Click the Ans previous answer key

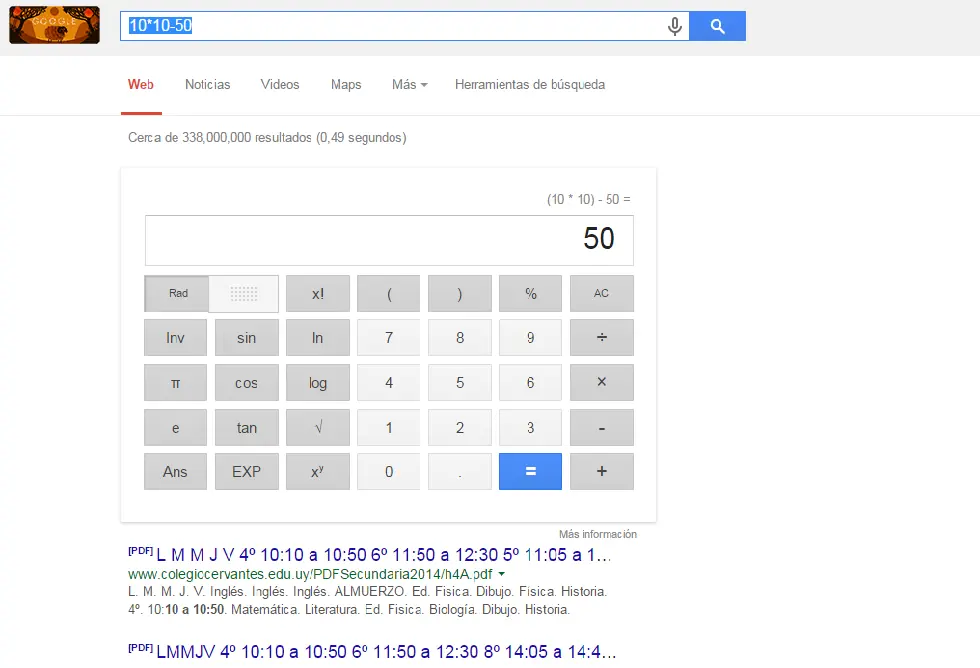(x=176, y=472)
